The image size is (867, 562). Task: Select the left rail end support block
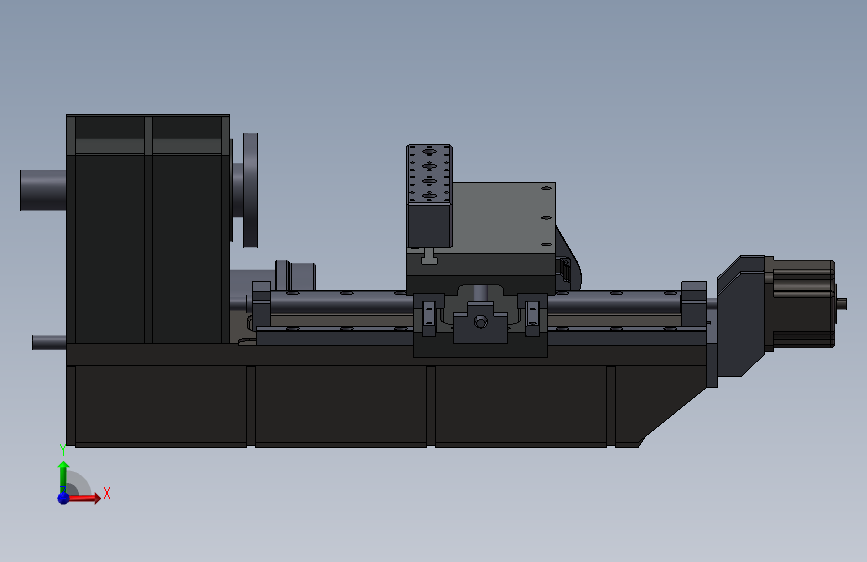(x=262, y=304)
